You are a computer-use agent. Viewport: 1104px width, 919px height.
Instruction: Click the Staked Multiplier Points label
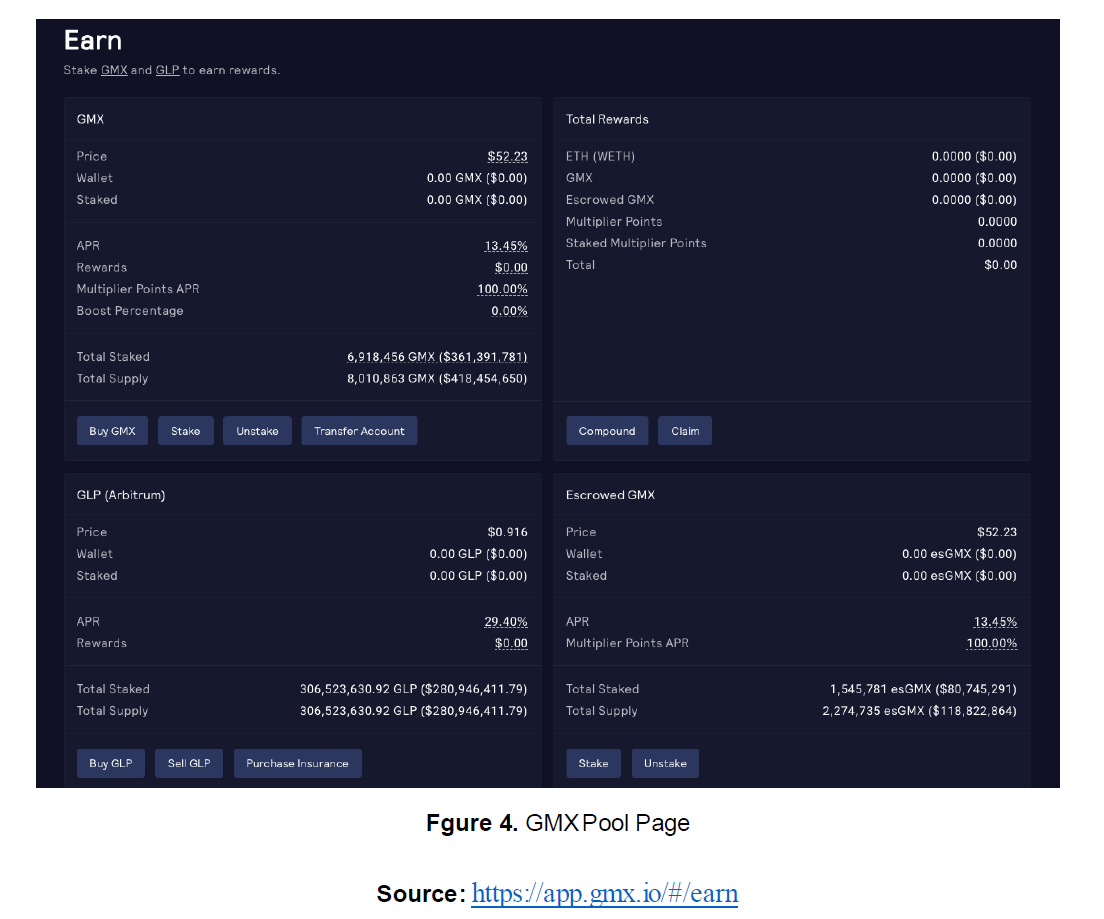tap(636, 243)
